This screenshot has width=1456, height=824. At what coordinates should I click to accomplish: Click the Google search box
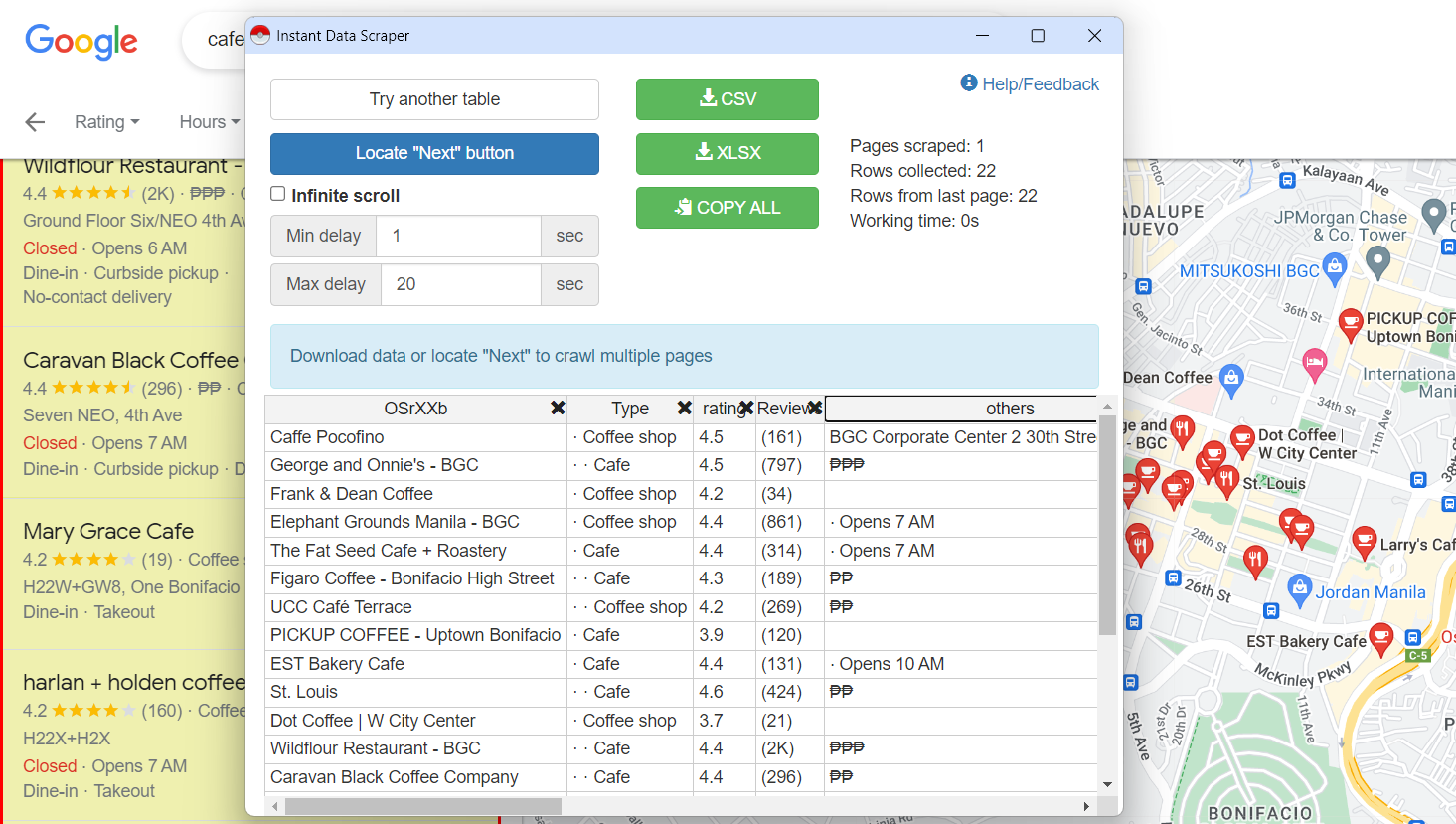pyautogui.click(x=214, y=40)
